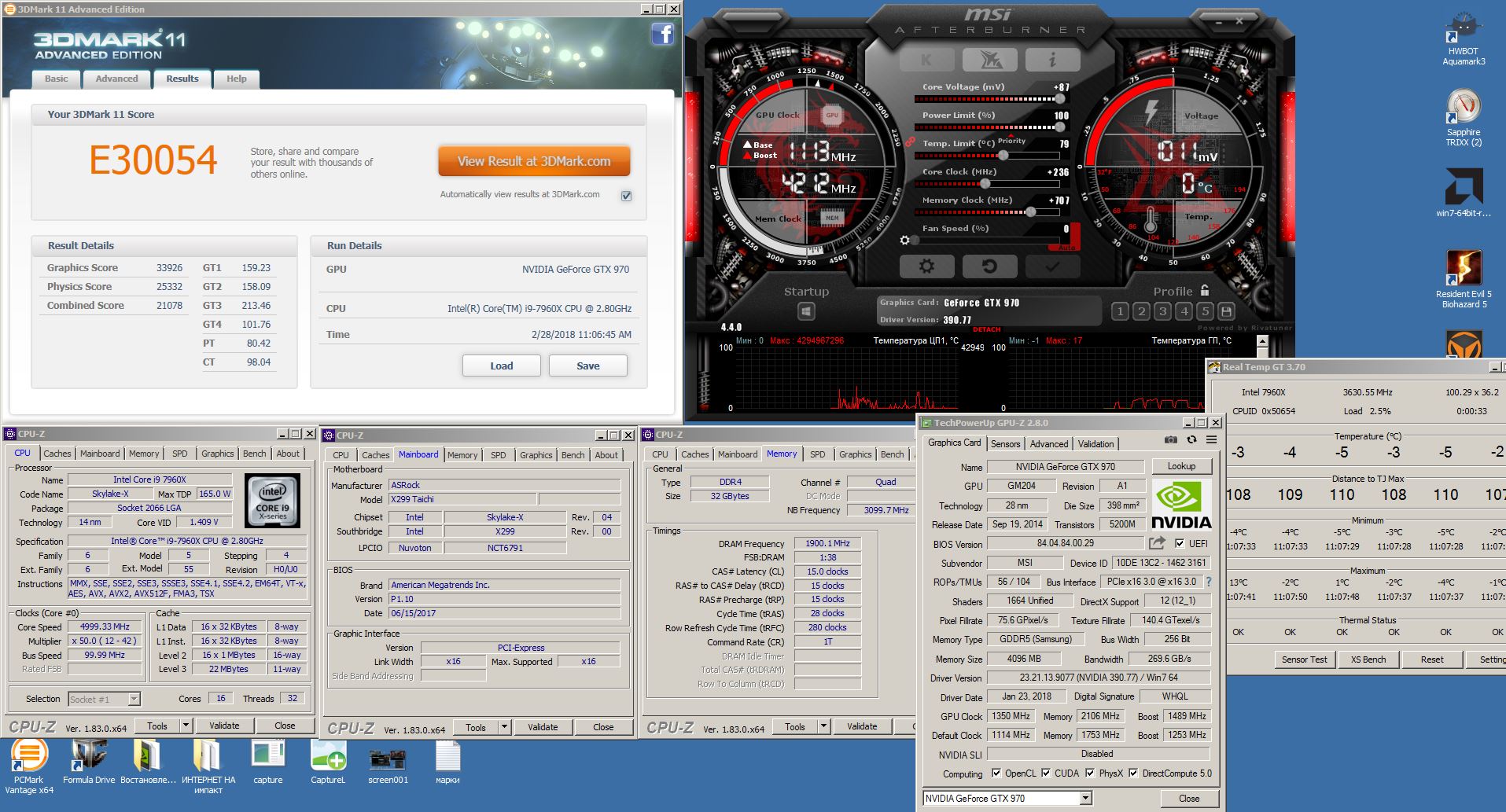Click Sensor Test in Real Temp

coord(1305,660)
